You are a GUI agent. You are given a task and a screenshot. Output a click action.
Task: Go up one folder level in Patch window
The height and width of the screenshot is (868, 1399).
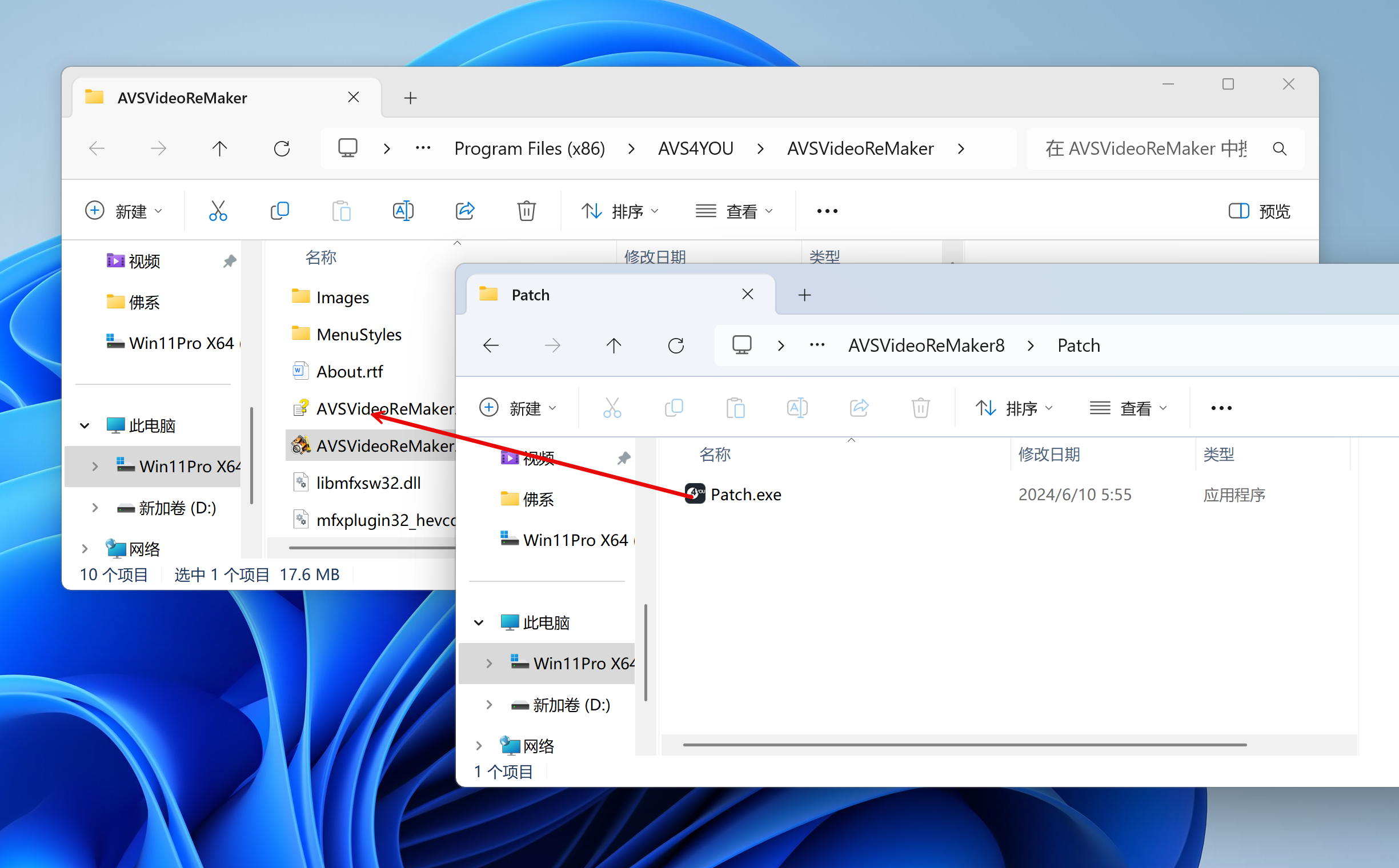[614, 345]
